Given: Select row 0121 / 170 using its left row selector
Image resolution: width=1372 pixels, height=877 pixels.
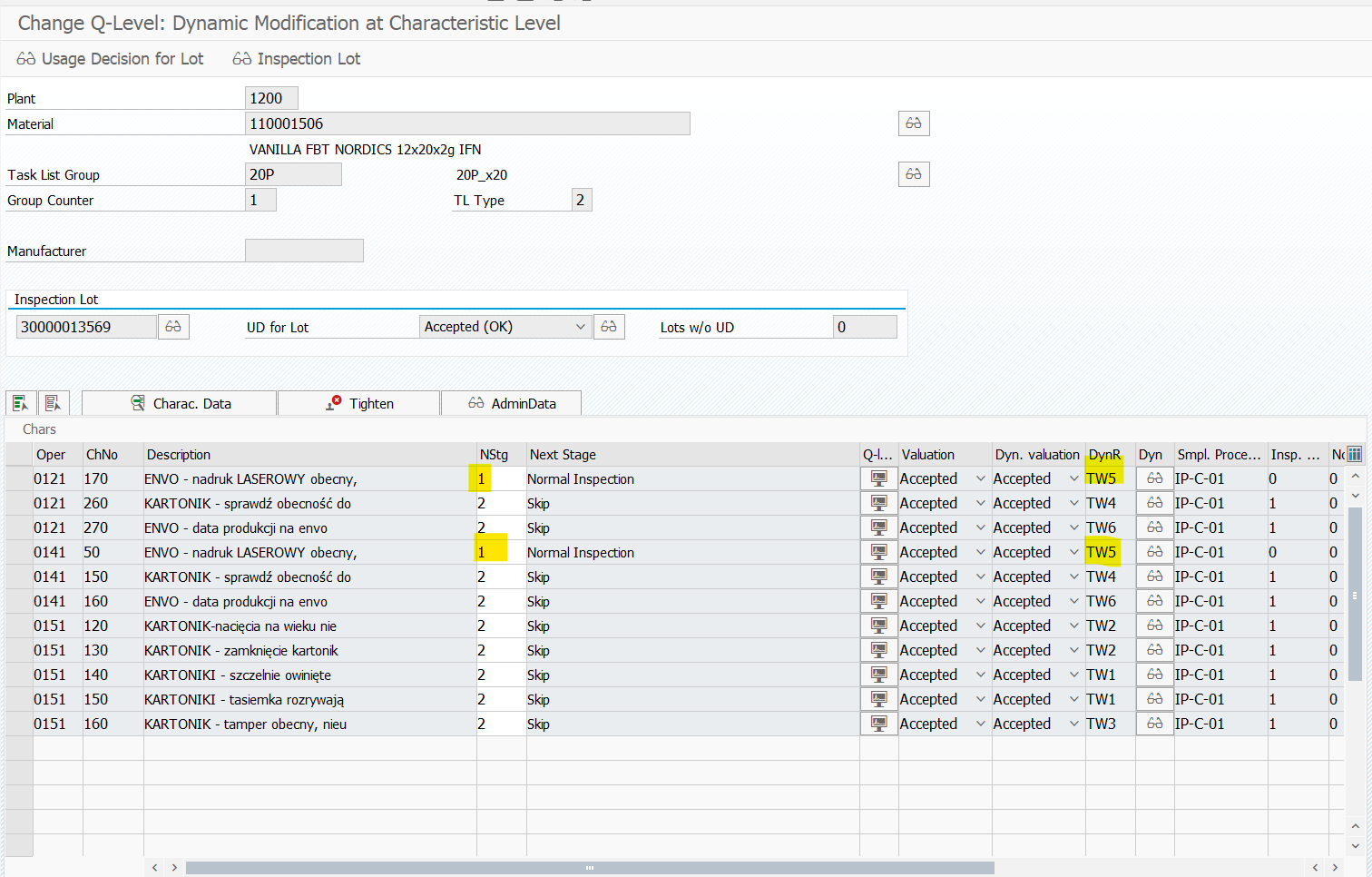Looking at the screenshot, I should tap(19, 478).
